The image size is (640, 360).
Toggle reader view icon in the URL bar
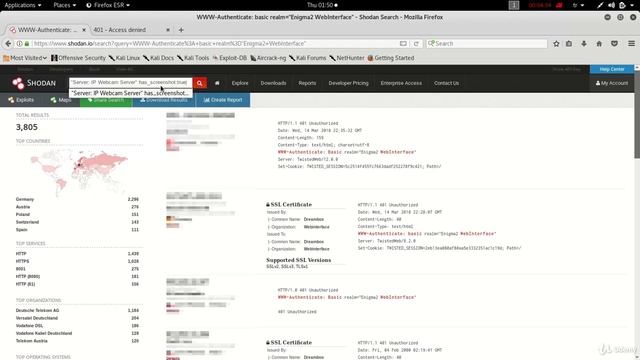point(403,44)
